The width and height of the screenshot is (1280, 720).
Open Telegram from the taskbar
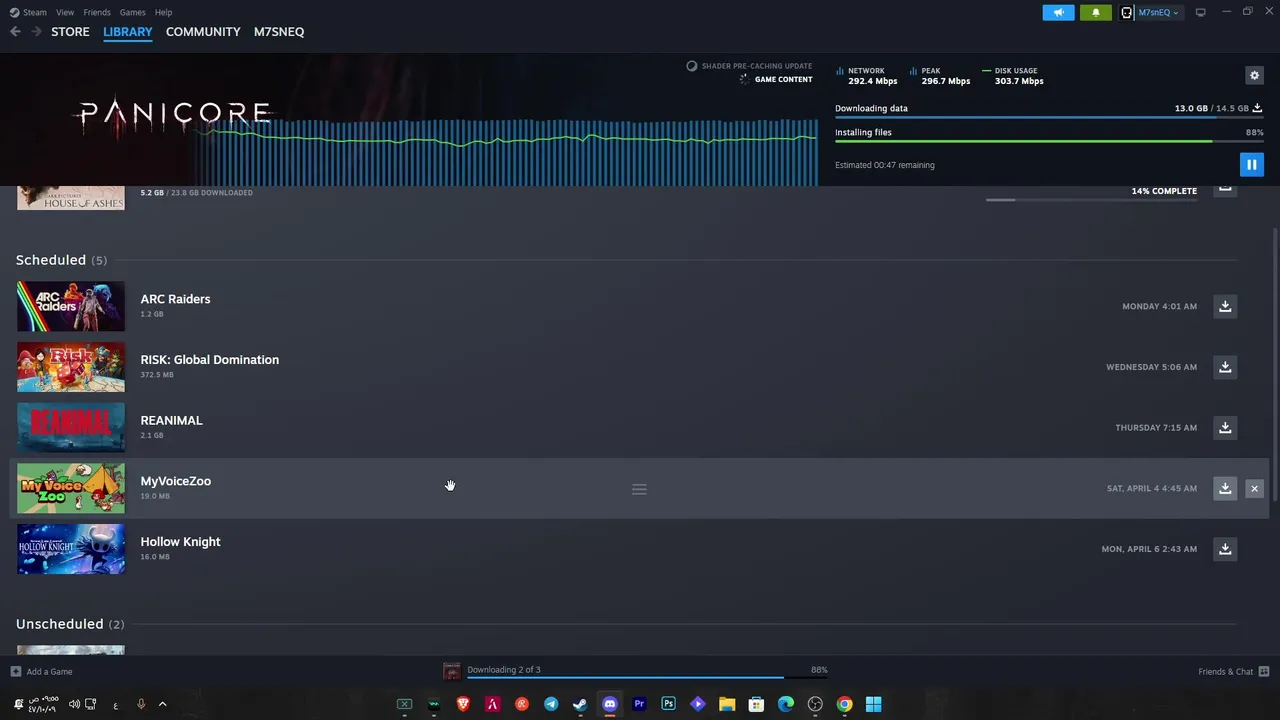point(551,704)
